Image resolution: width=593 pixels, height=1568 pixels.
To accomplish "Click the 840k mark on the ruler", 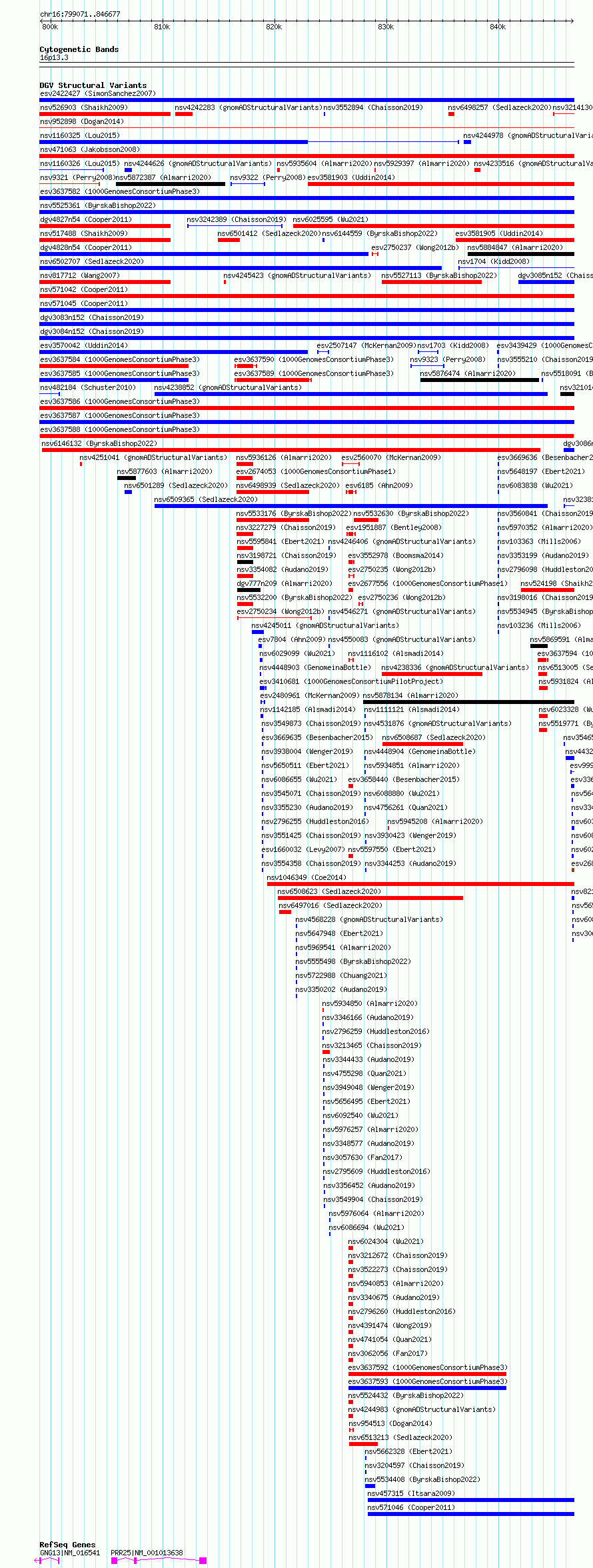I will [498, 27].
